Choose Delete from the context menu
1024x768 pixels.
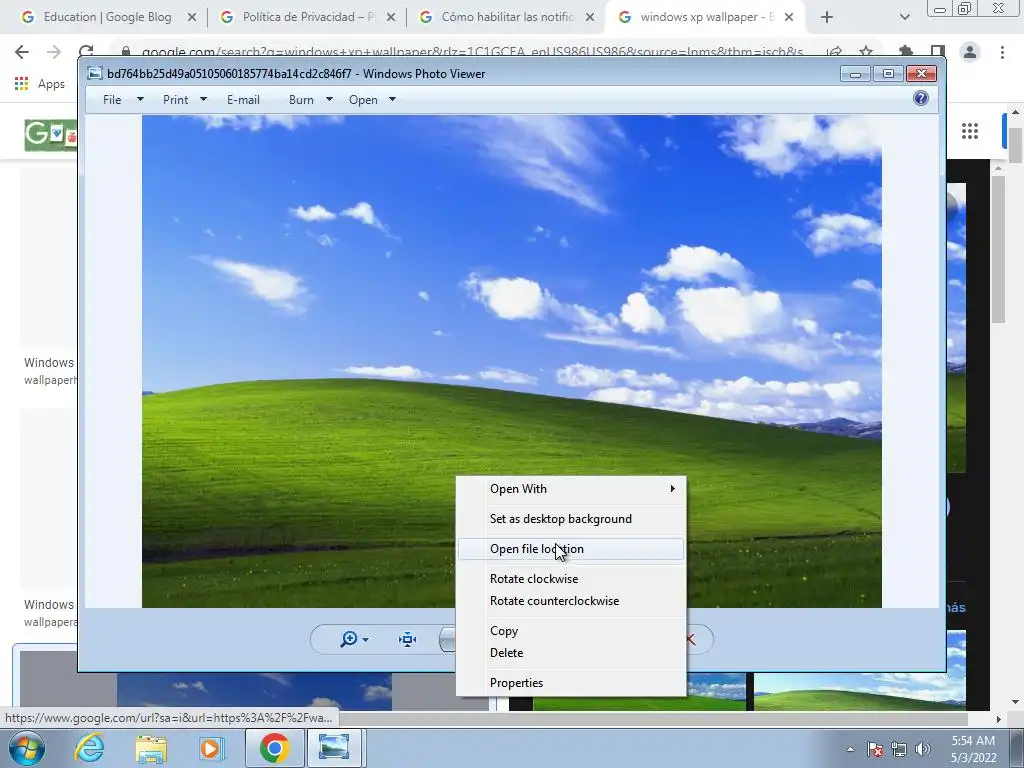click(x=571, y=652)
